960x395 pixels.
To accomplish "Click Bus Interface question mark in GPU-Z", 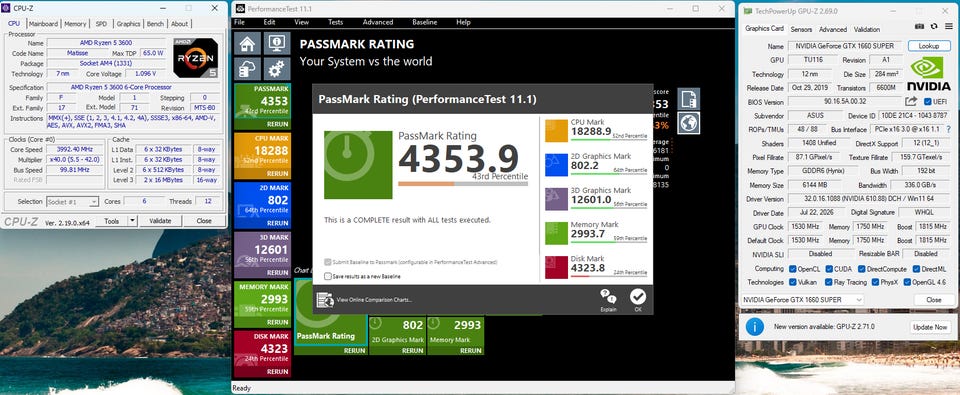I will 948,129.
